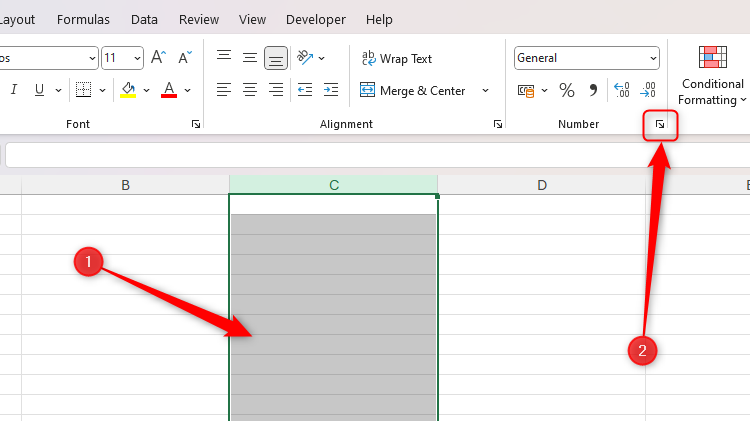
Task: Click the text orientation icon
Action: point(305,58)
